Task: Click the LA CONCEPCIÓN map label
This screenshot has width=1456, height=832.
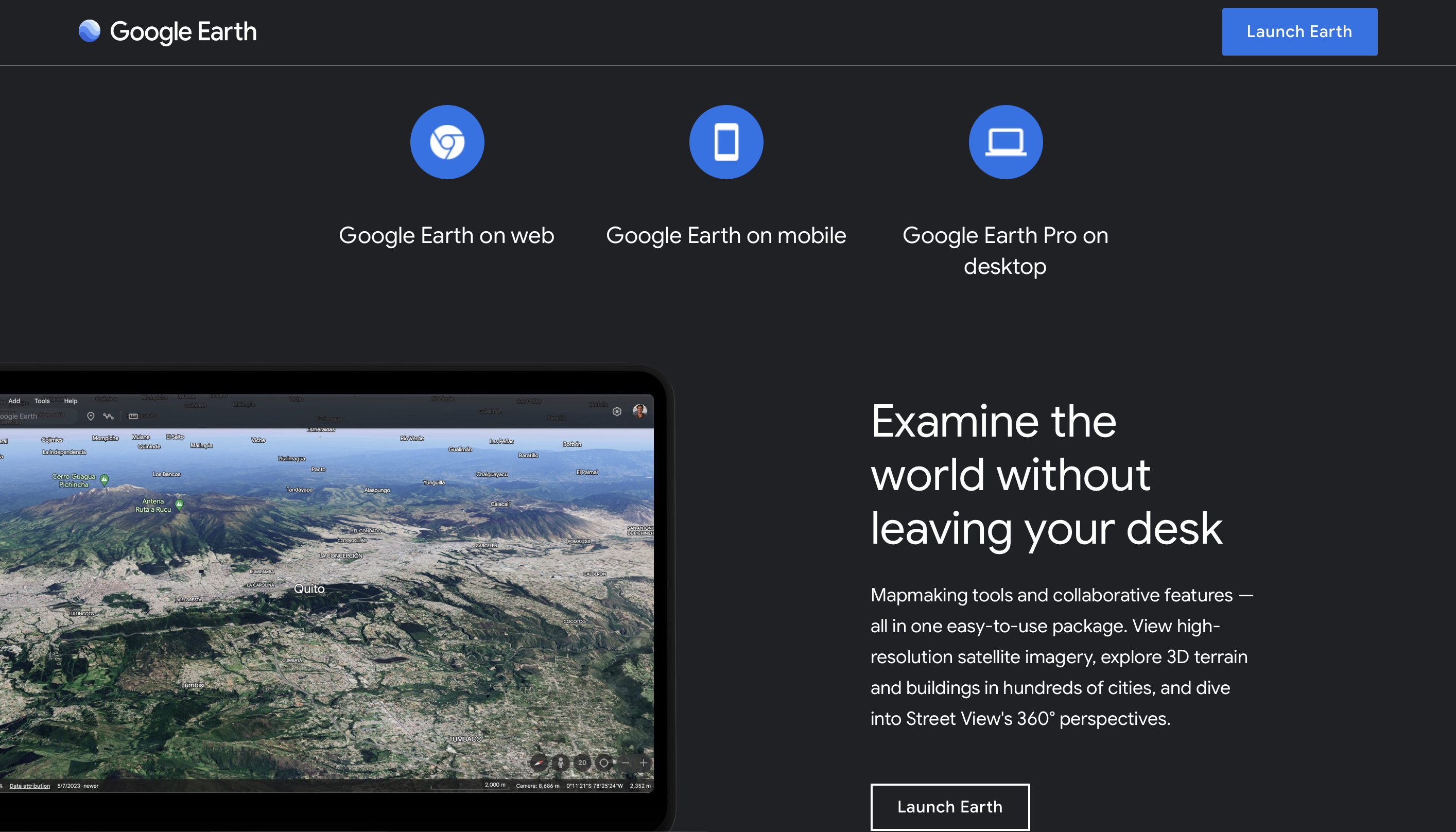Action: tap(340, 556)
